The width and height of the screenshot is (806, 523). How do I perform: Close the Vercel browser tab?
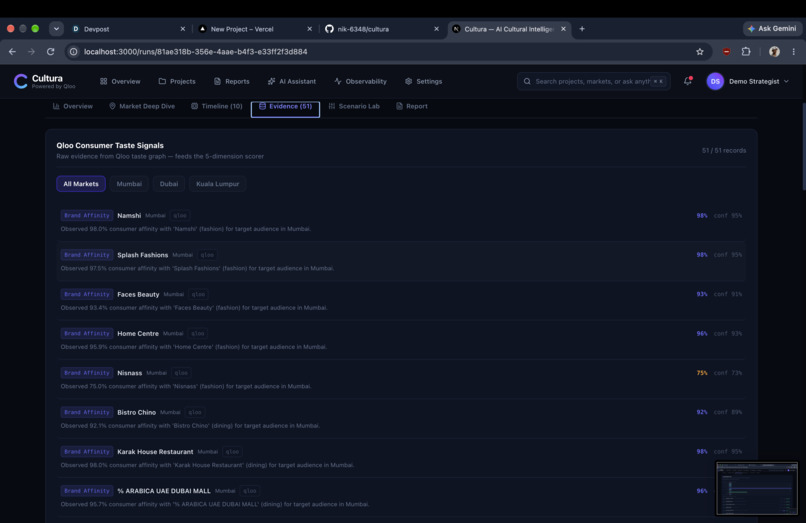click(309, 29)
